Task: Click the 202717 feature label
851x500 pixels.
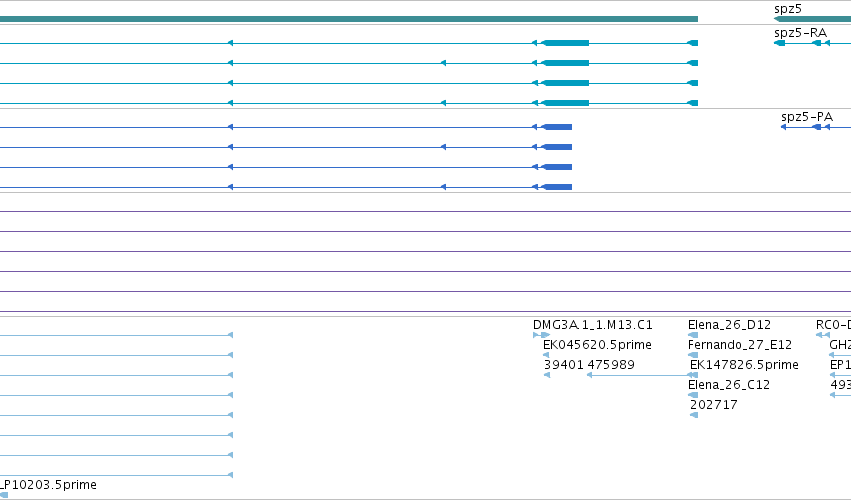Action: tap(714, 405)
